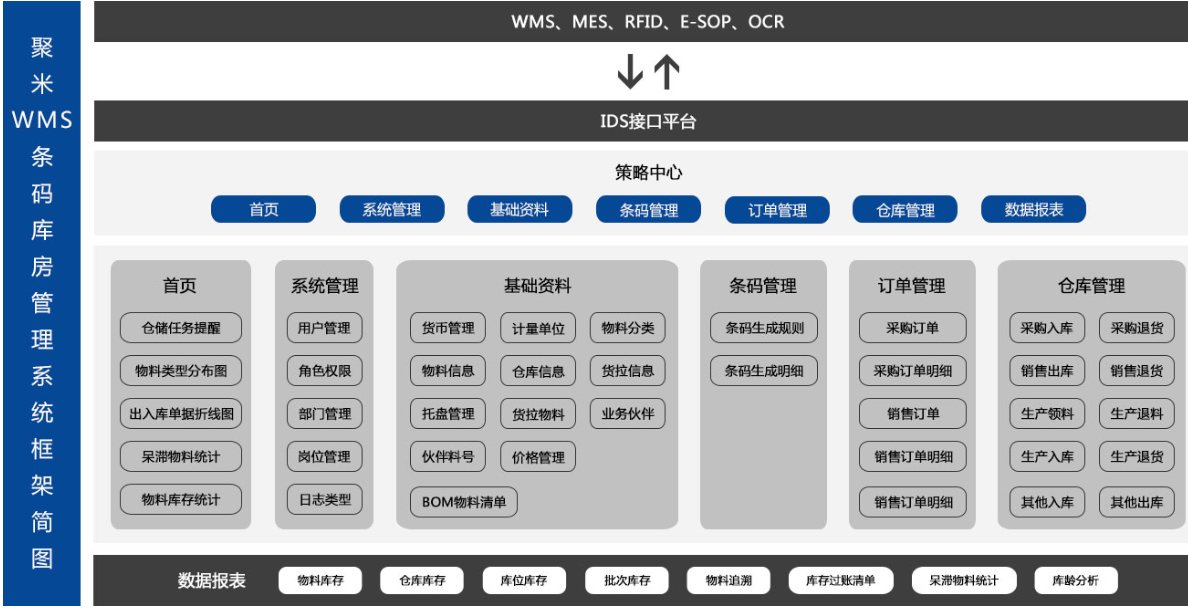Click the 仓库管理 gray panel heading
This screenshot has width=1188, height=610.
click(x=1092, y=286)
